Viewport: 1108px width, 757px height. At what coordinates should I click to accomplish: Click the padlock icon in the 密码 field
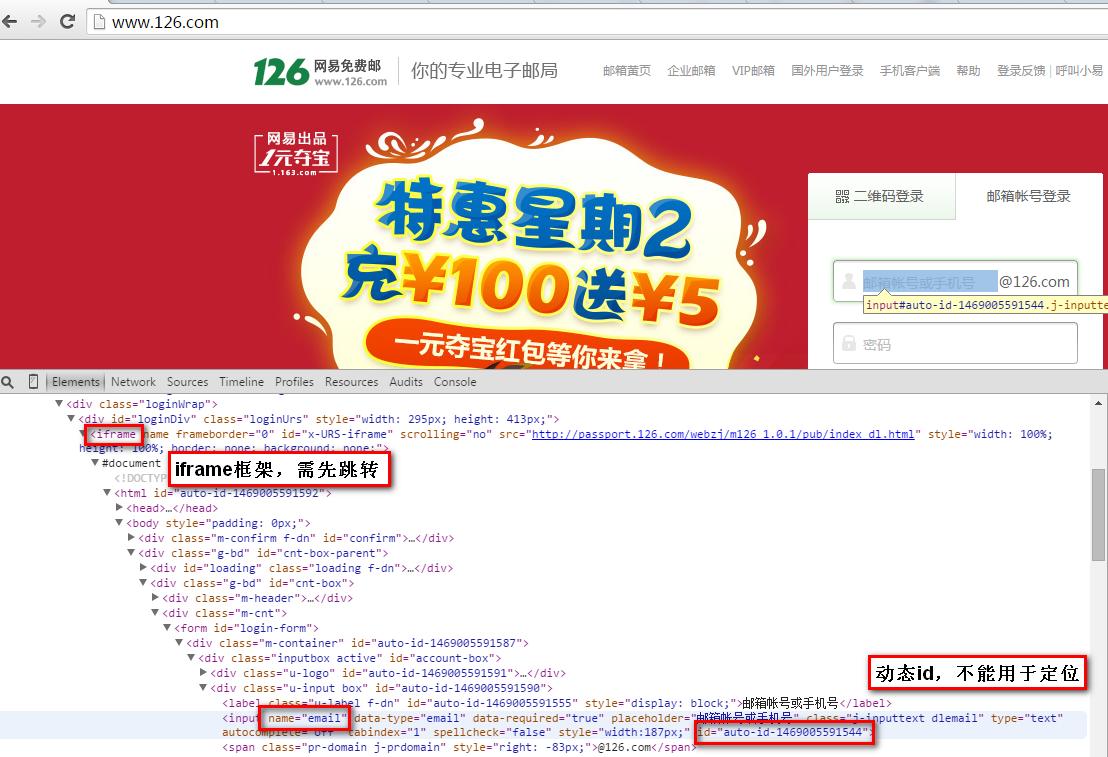pyautogui.click(x=848, y=343)
